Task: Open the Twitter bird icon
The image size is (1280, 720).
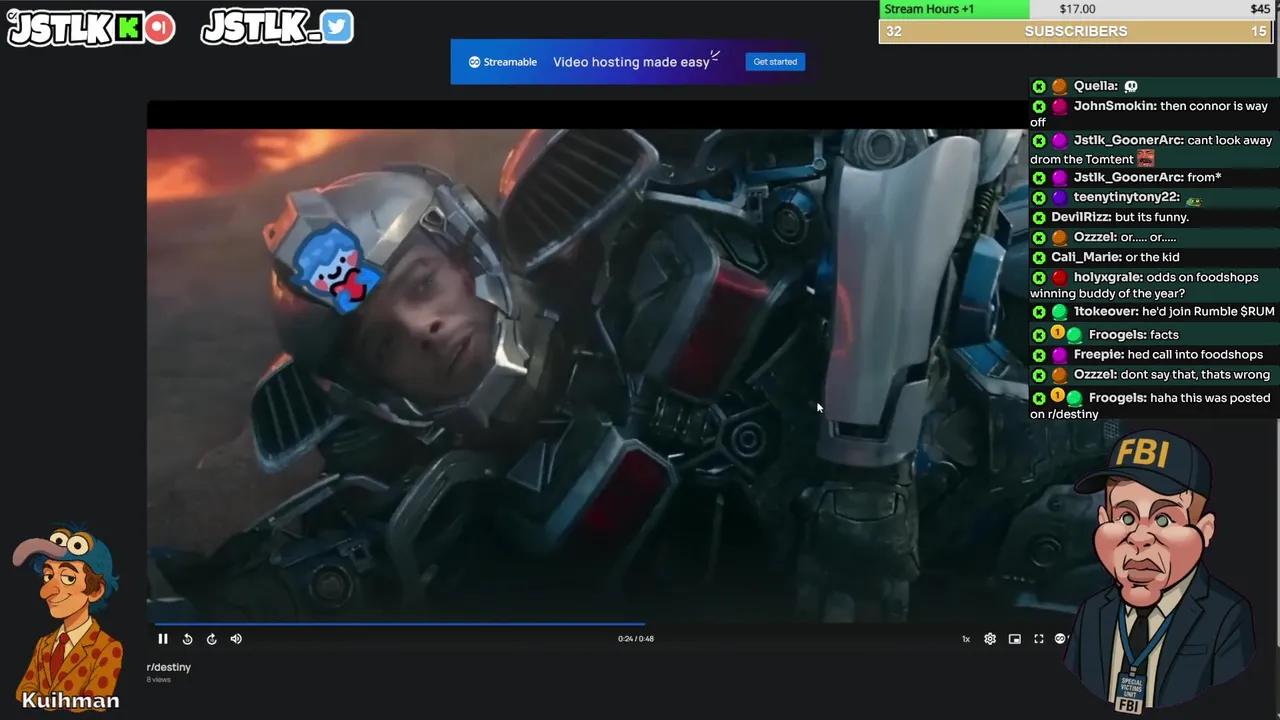Action: (x=337, y=27)
